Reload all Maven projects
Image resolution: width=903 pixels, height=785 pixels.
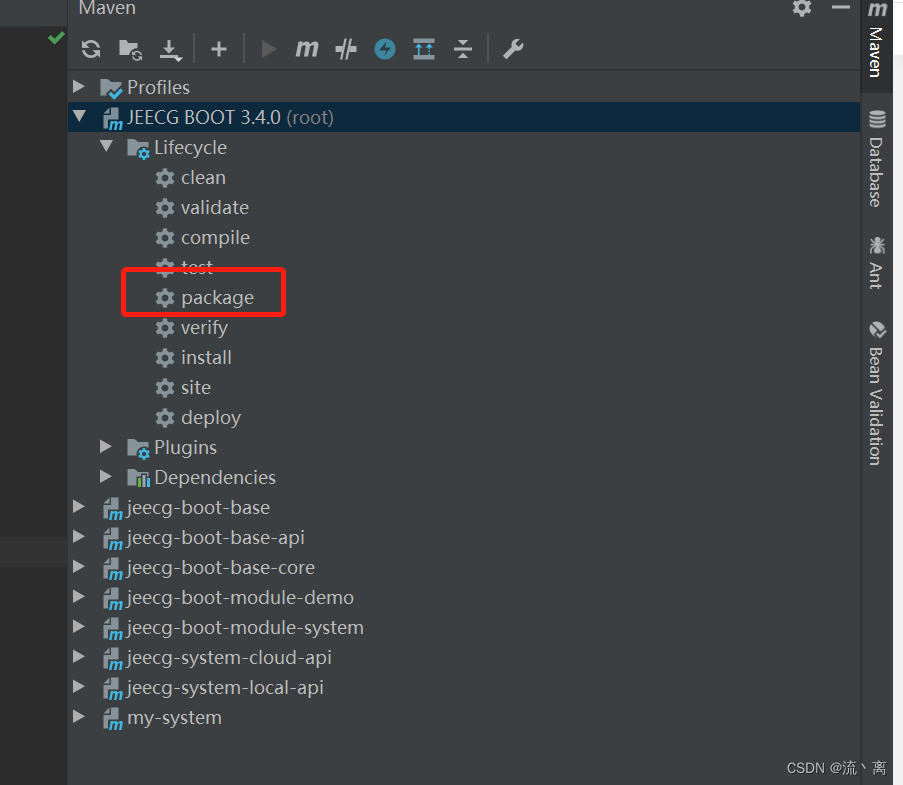(91, 49)
